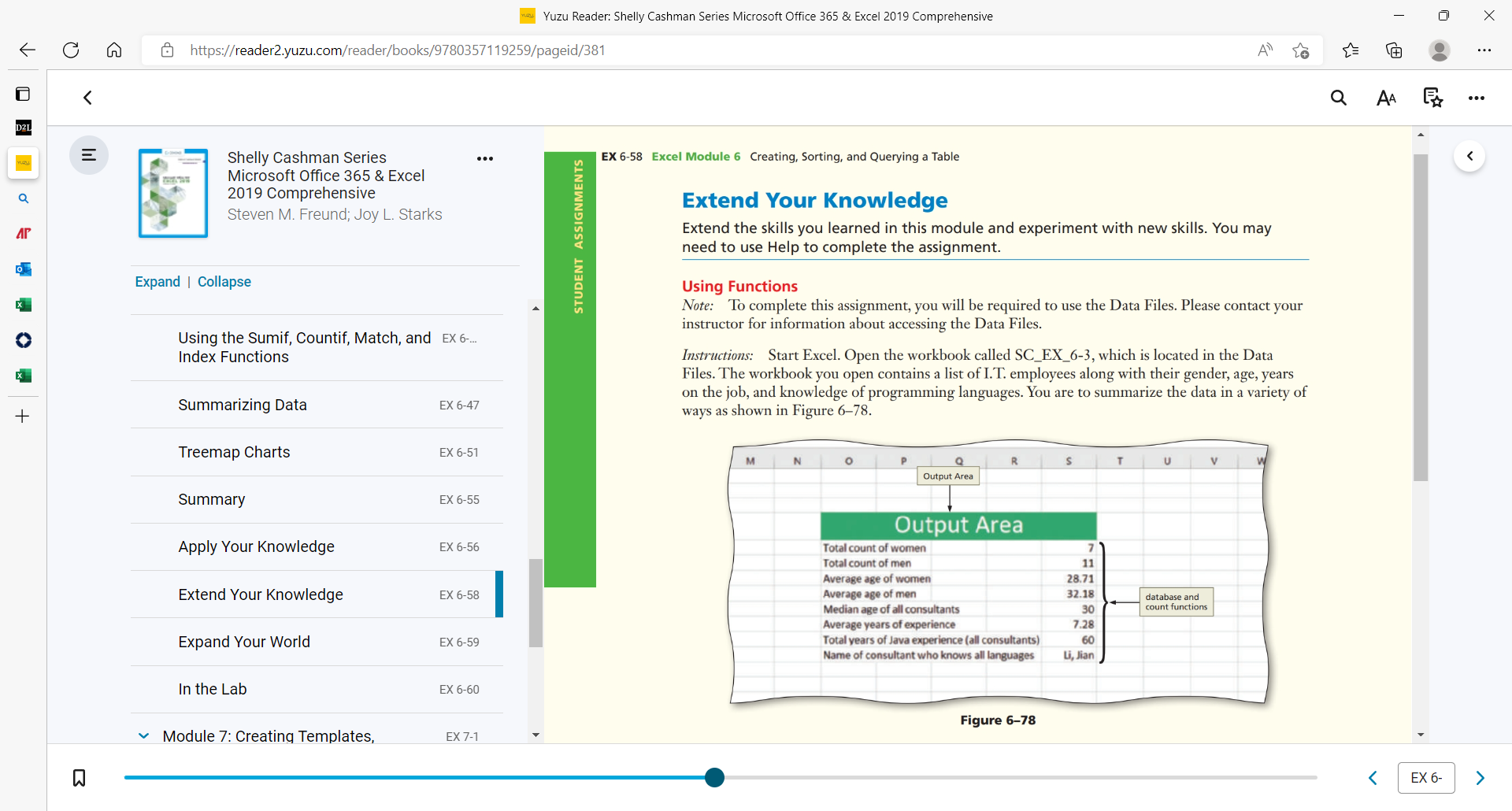Open the Yuzu pinned sidebar tab
Viewport: 1512px width, 811px height.
tap(23, 164)
